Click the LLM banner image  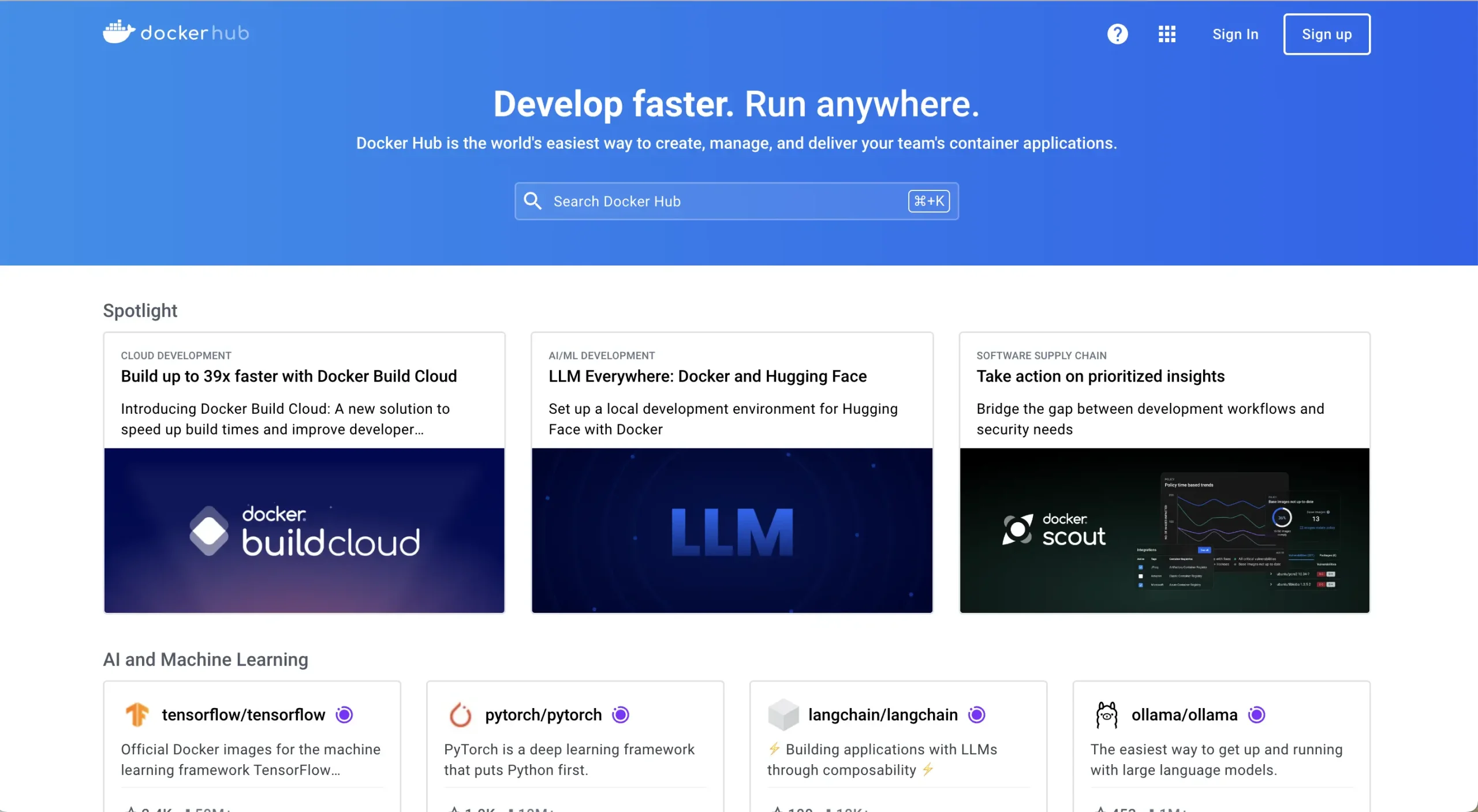pos(732,530)
